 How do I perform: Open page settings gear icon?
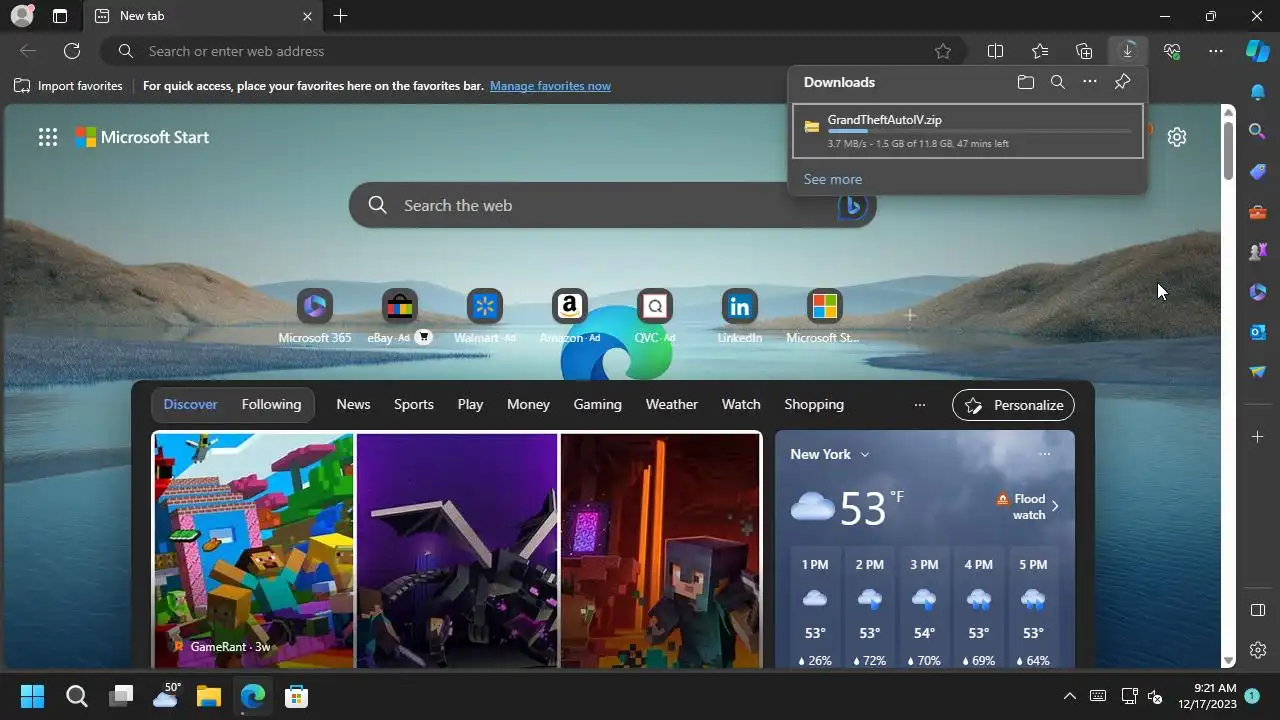coord(1177,137)
